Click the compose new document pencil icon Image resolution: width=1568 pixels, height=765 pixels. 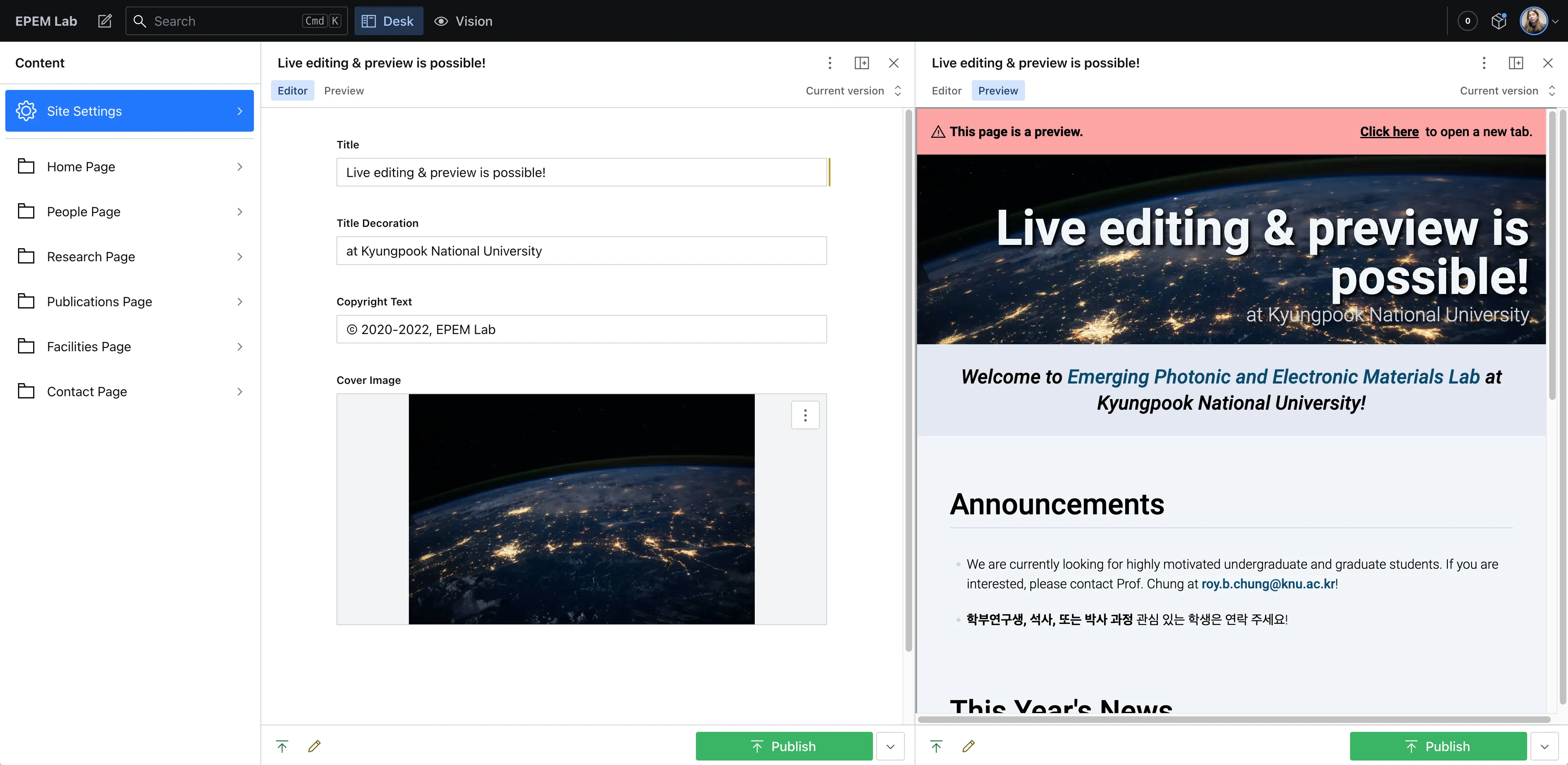(105, 21)
